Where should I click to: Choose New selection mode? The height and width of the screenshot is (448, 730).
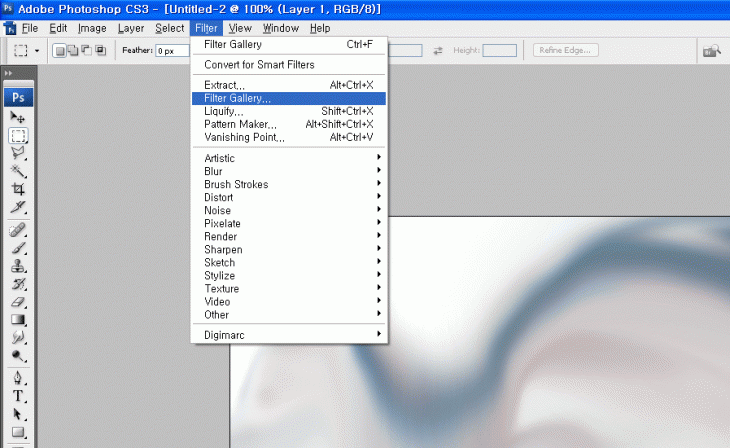coord(59,50)
